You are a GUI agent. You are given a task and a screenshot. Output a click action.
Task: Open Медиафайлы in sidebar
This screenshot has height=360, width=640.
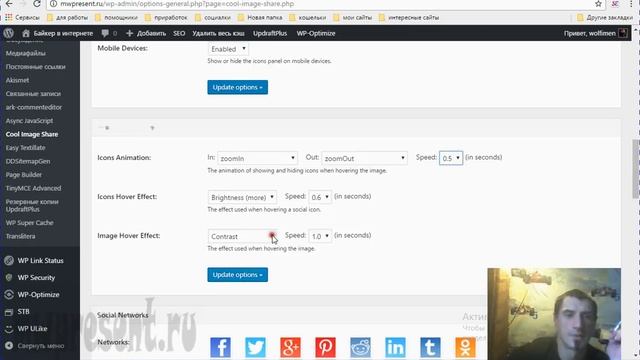pos(26,53)
